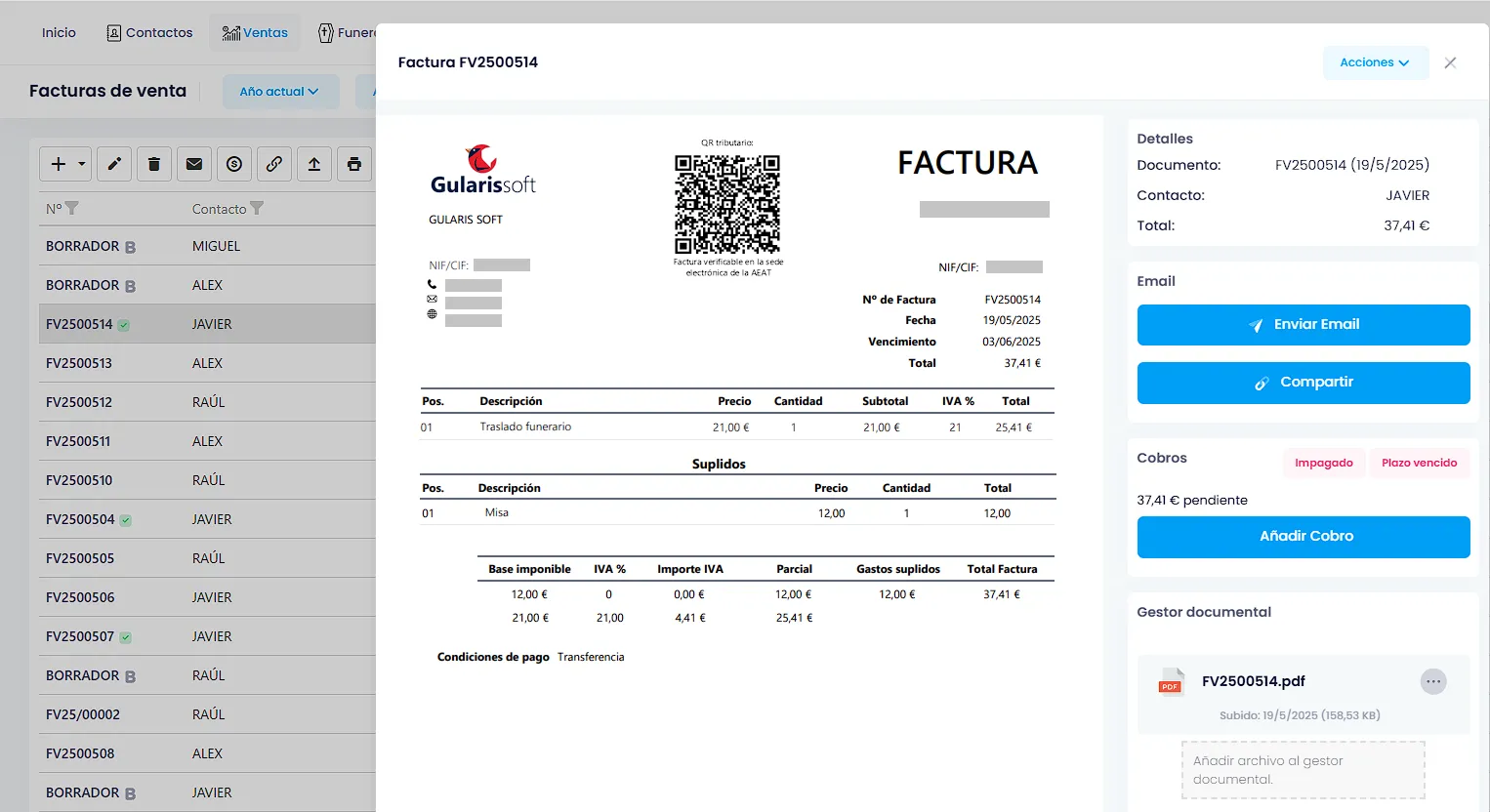The height and width of the screenshot is (812, 1490).
Task: Open the Año actual period dropdown
Action: (x=280, y=92)
